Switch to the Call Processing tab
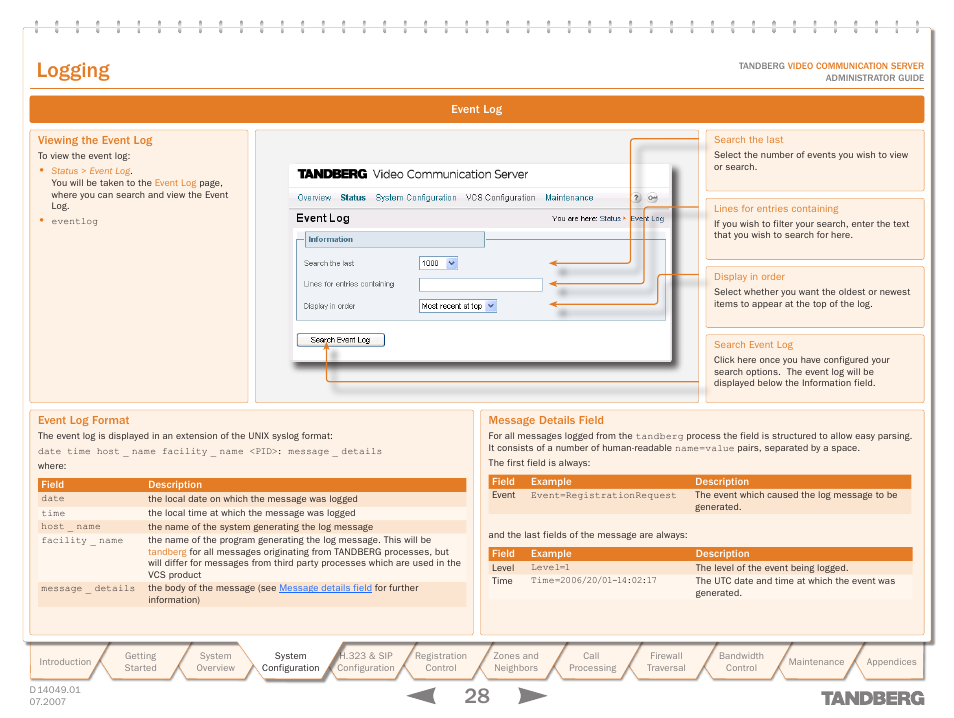Screen dimensions: 954x718 (591, 661)
